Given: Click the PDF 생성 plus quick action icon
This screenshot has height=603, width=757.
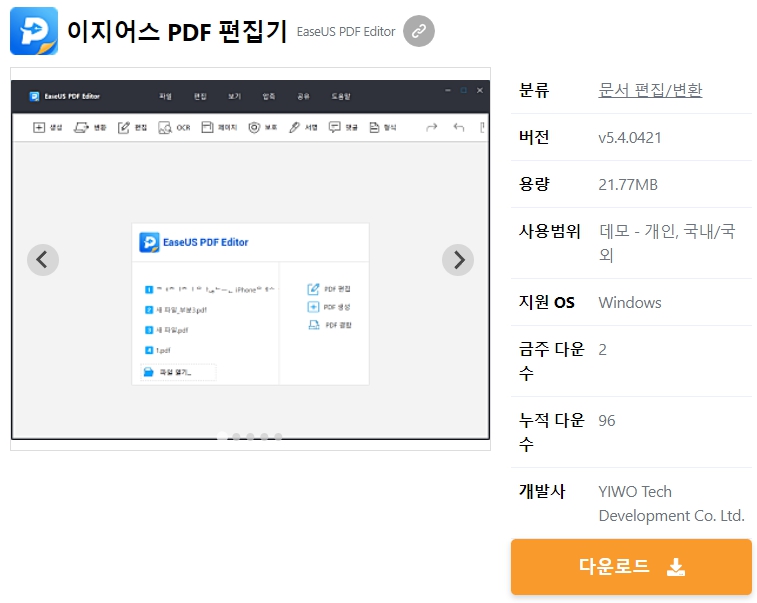Looking at the screenshot, I should tap(313, 307).
